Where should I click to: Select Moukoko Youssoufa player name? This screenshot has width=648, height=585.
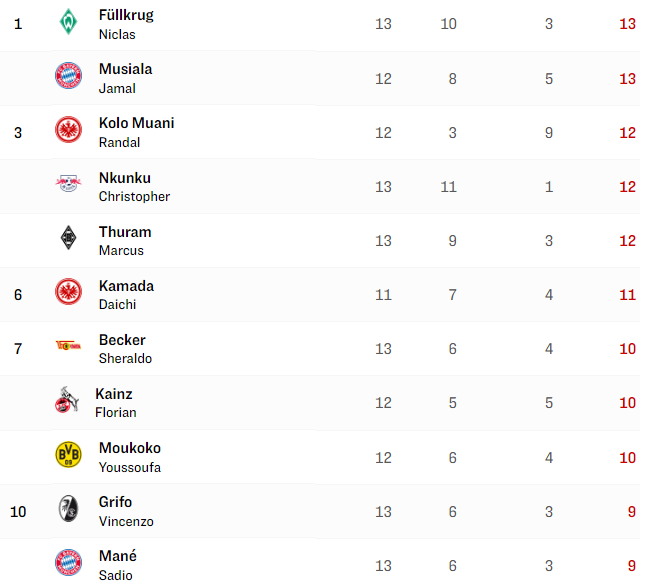tap(130, 457)
